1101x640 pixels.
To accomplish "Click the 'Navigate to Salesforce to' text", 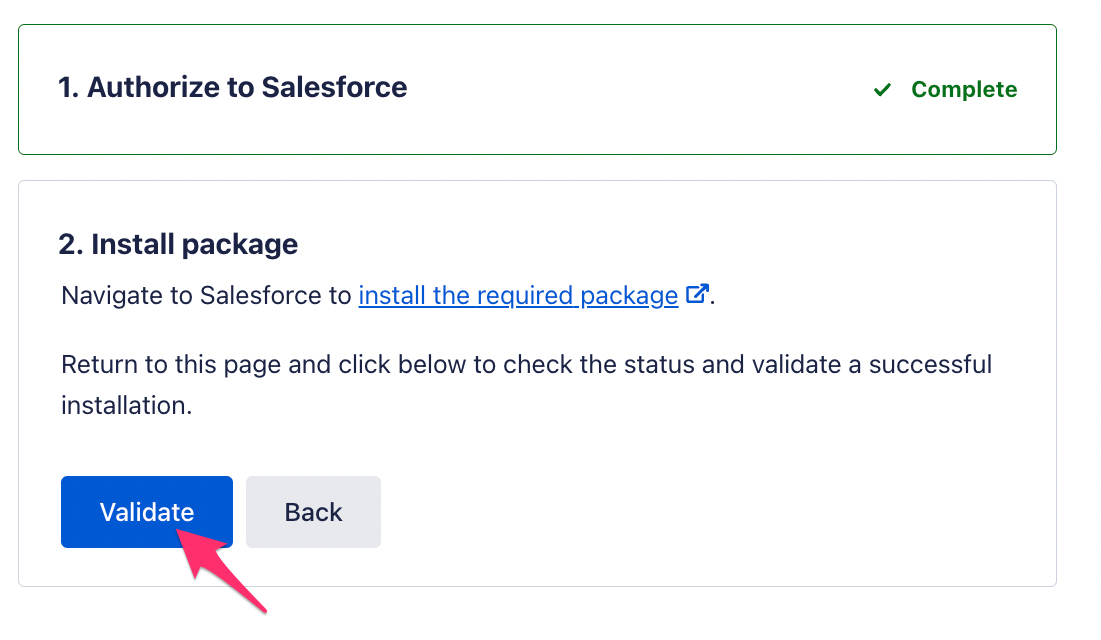I will [206, 295].
